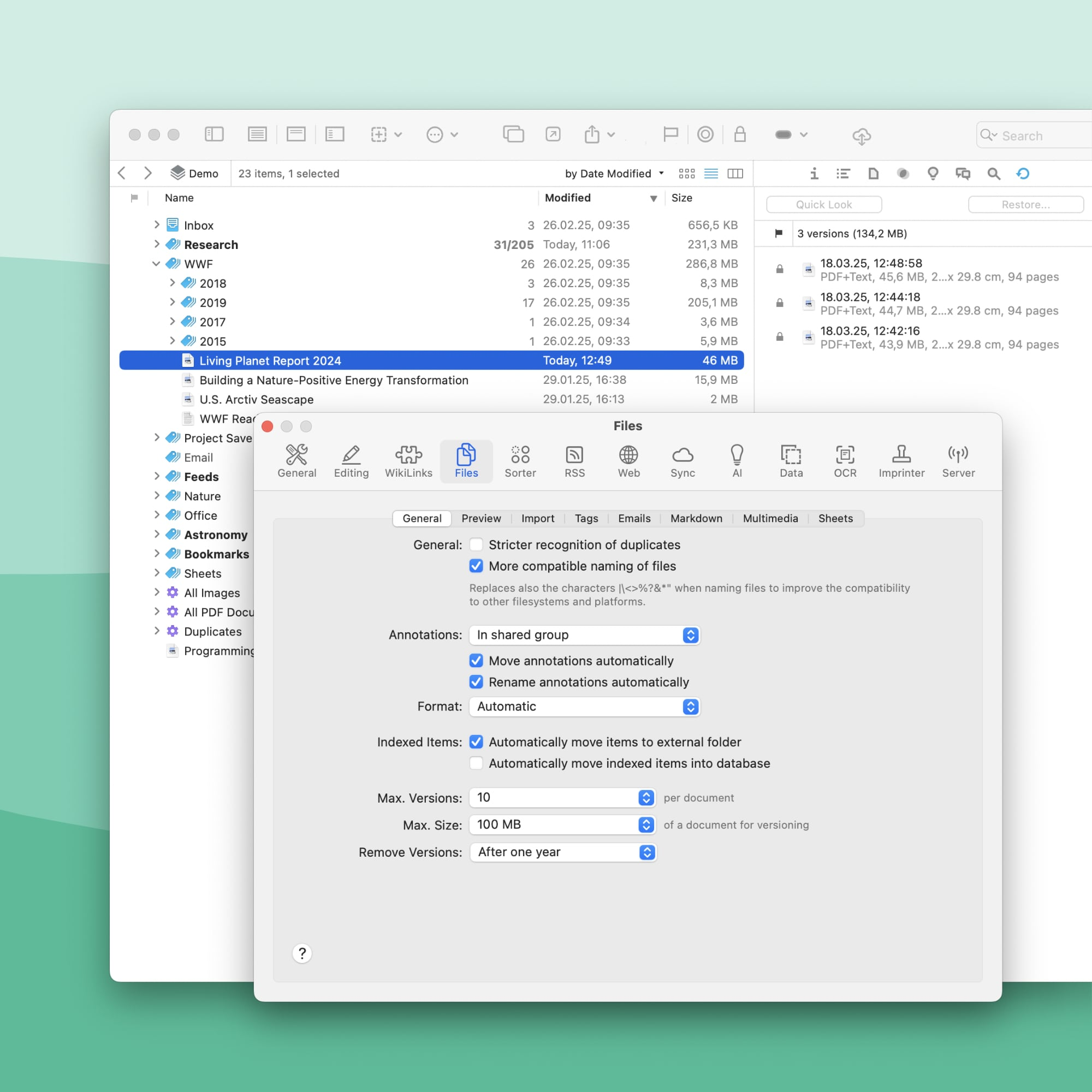Open the by Date Modified sort menu

point(614,174)
